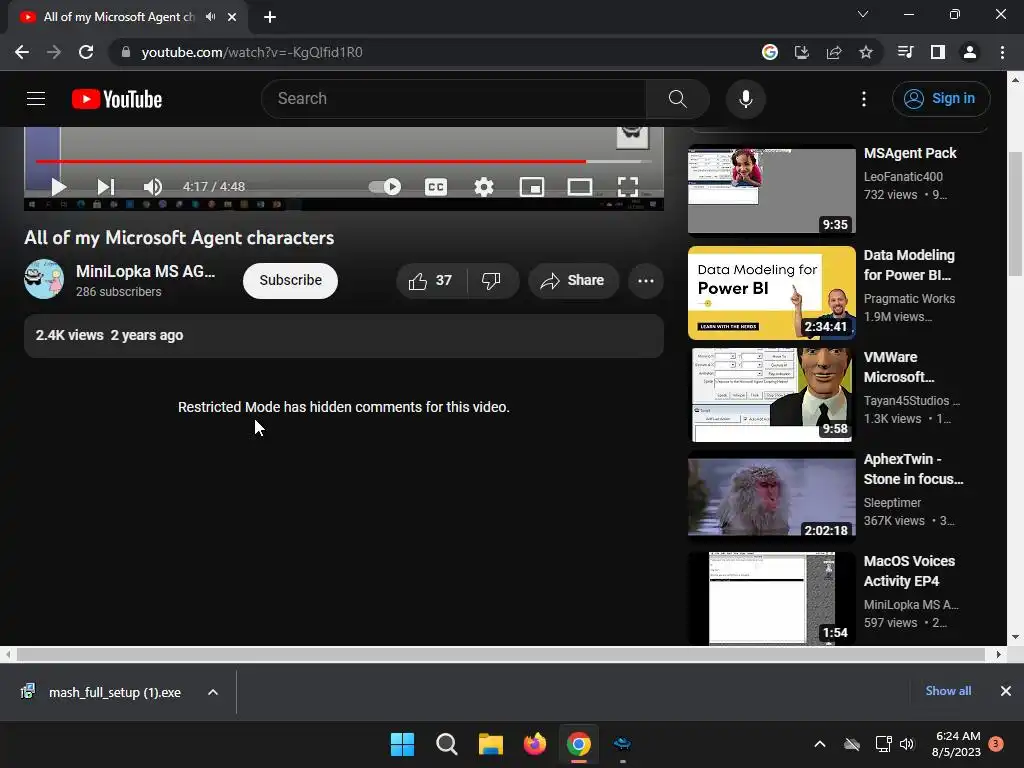Open the Windows Start menu
The height and width of the screenshot is (768, 1024).
pyautogui.click(x=402, y=744)
